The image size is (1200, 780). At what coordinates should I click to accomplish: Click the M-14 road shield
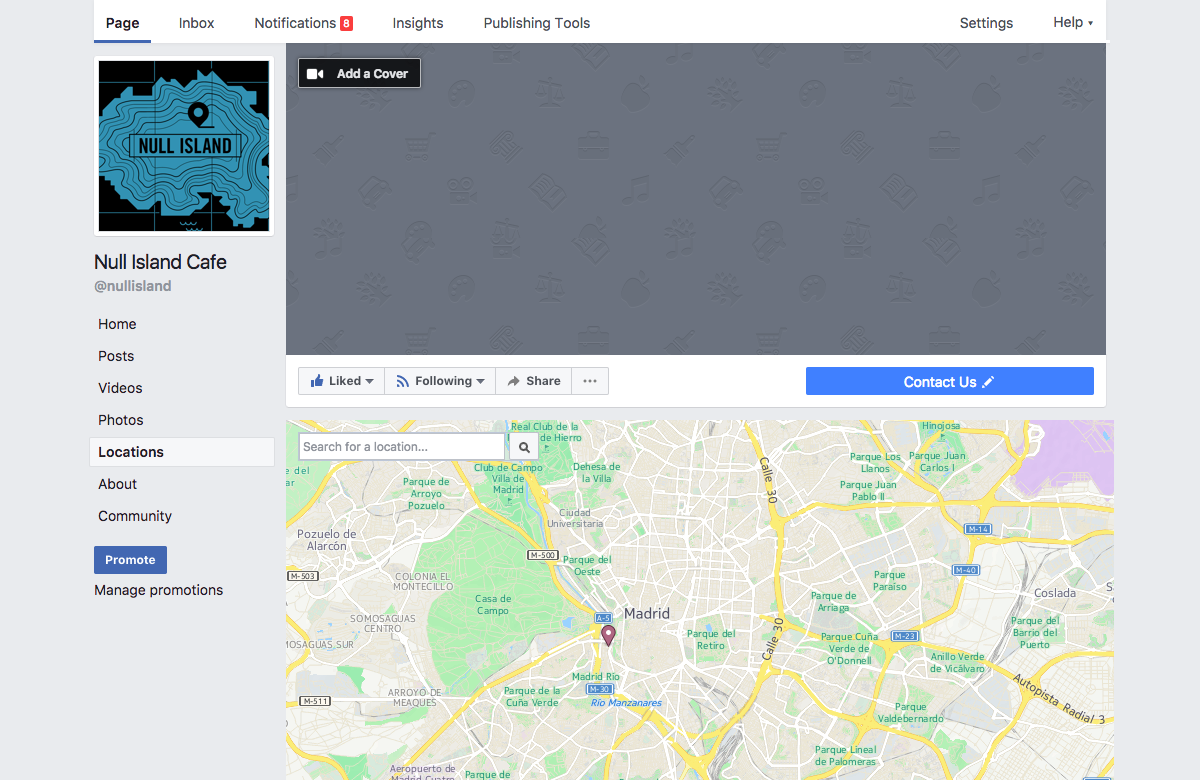click(978, 528)
